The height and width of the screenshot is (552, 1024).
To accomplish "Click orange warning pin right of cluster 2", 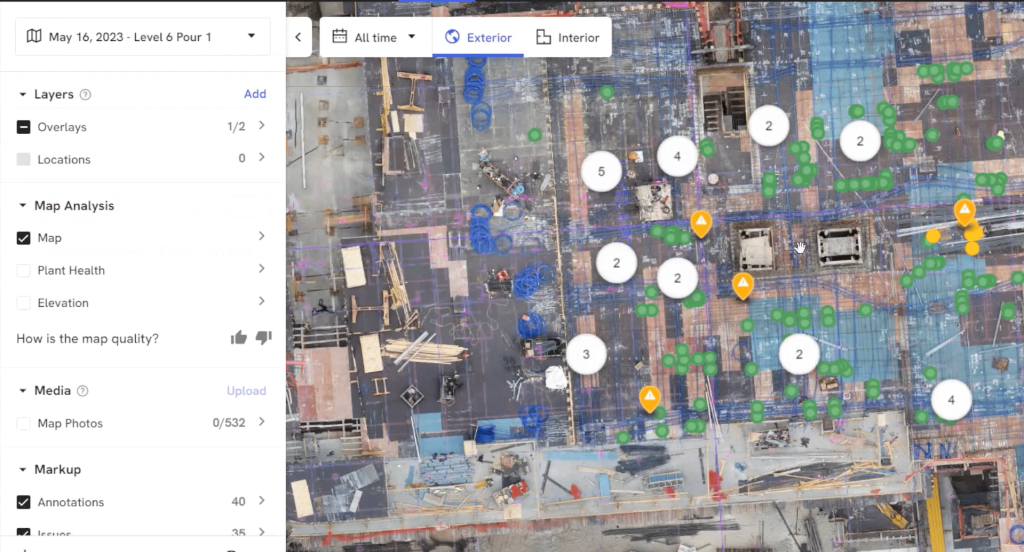I will tap(743, 285).
